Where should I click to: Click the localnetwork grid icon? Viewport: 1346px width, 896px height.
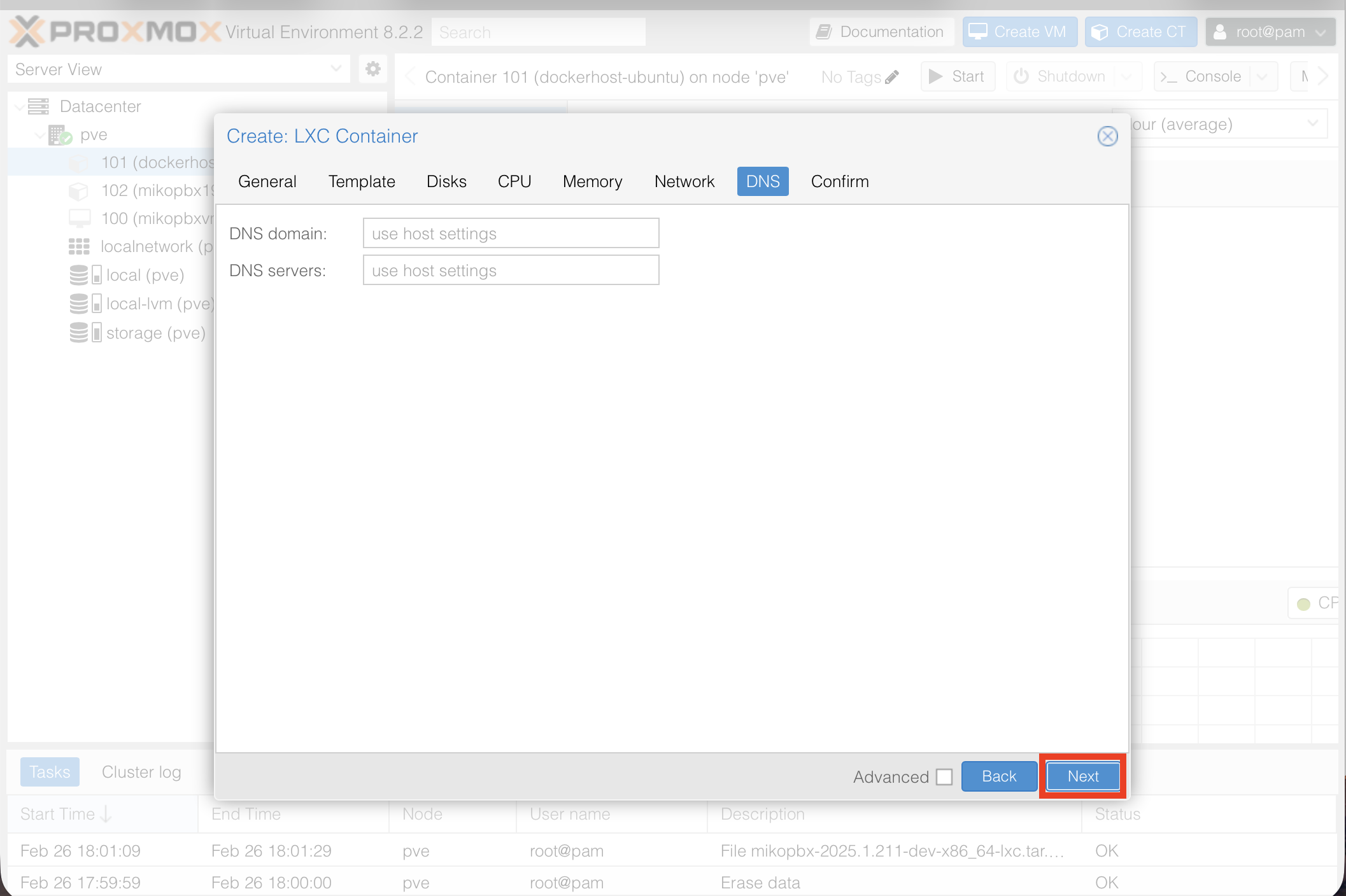tap(79, 246)
